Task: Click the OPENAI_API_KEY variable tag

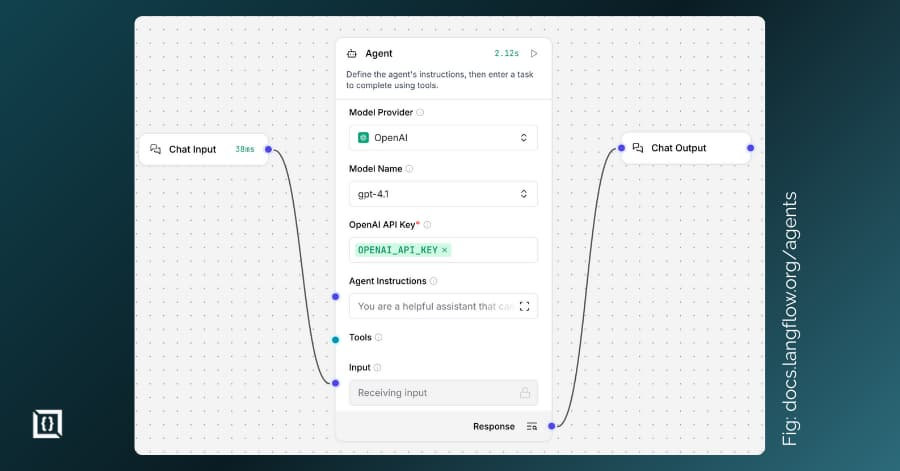Action: point(403,250)
